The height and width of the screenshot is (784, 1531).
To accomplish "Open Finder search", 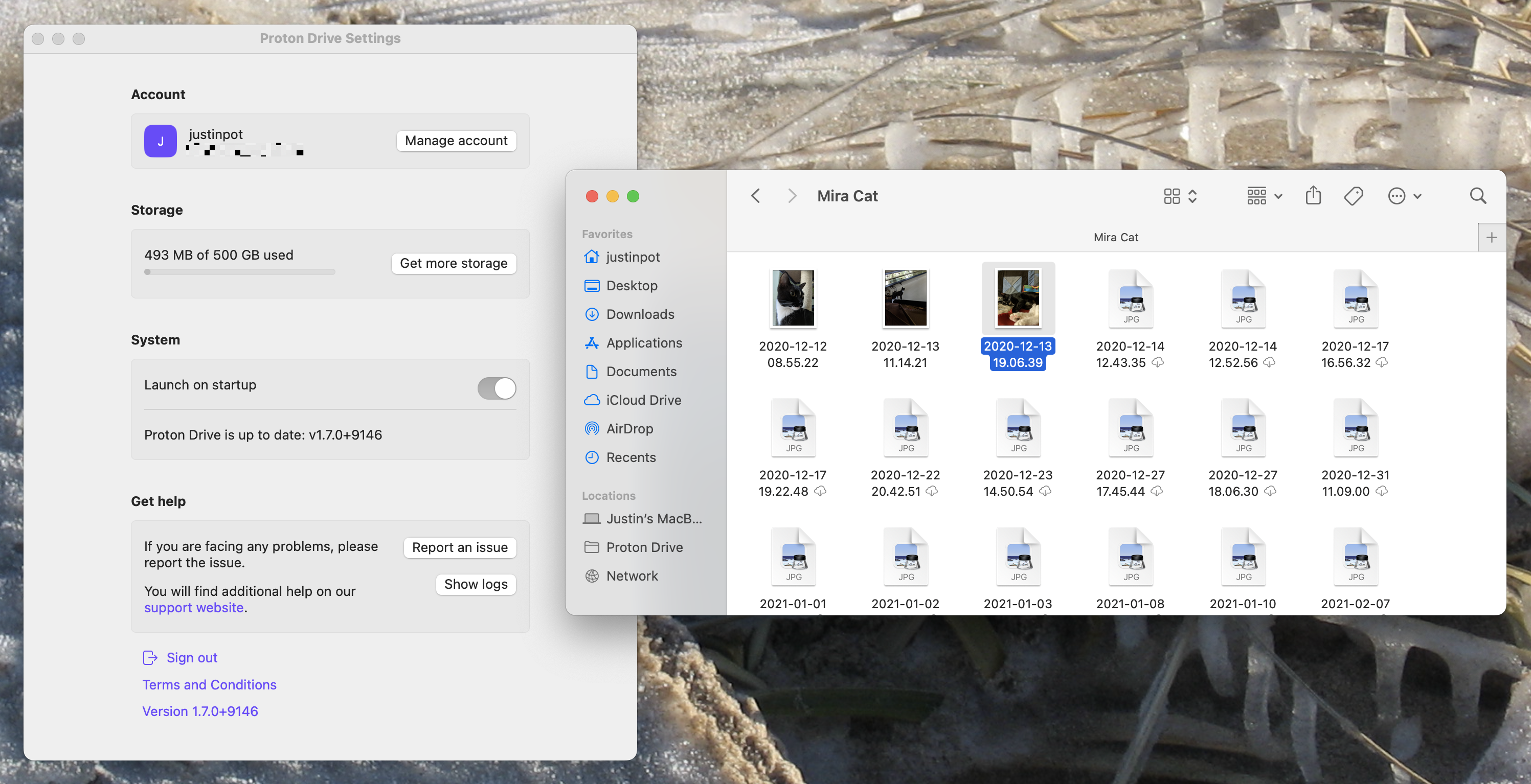I will coord(1477,195).
